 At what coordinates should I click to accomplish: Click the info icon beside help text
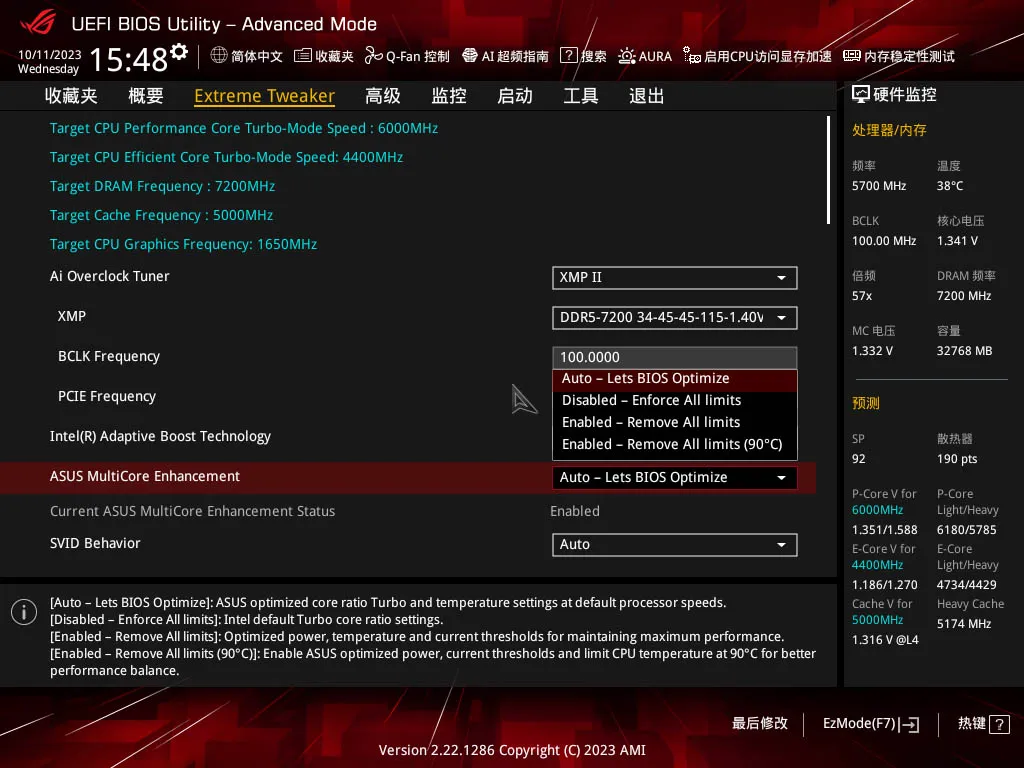pos(24,612)
